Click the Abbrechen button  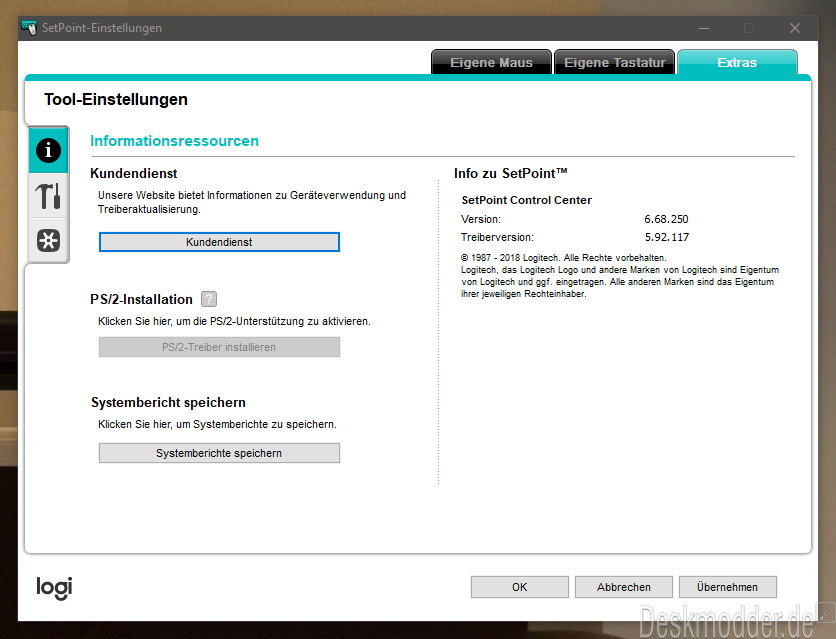pyautogui.click(x=624, y=587)
